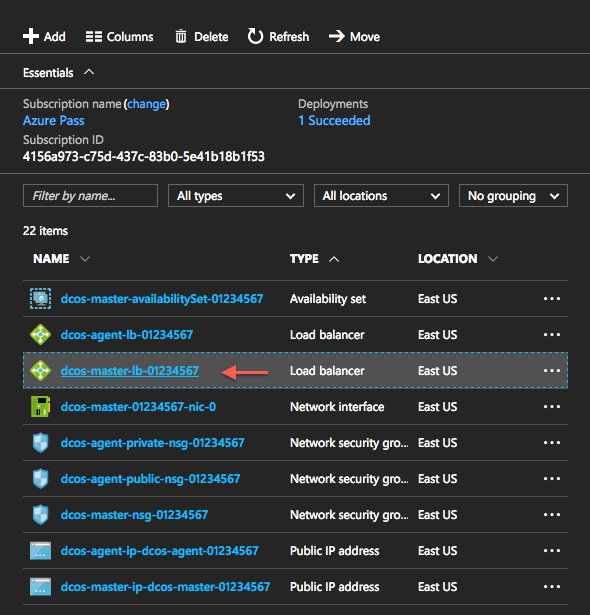Open the All locations dropdown
The width and height of the screenshot is (590, 615).
(x=381, y=196)
